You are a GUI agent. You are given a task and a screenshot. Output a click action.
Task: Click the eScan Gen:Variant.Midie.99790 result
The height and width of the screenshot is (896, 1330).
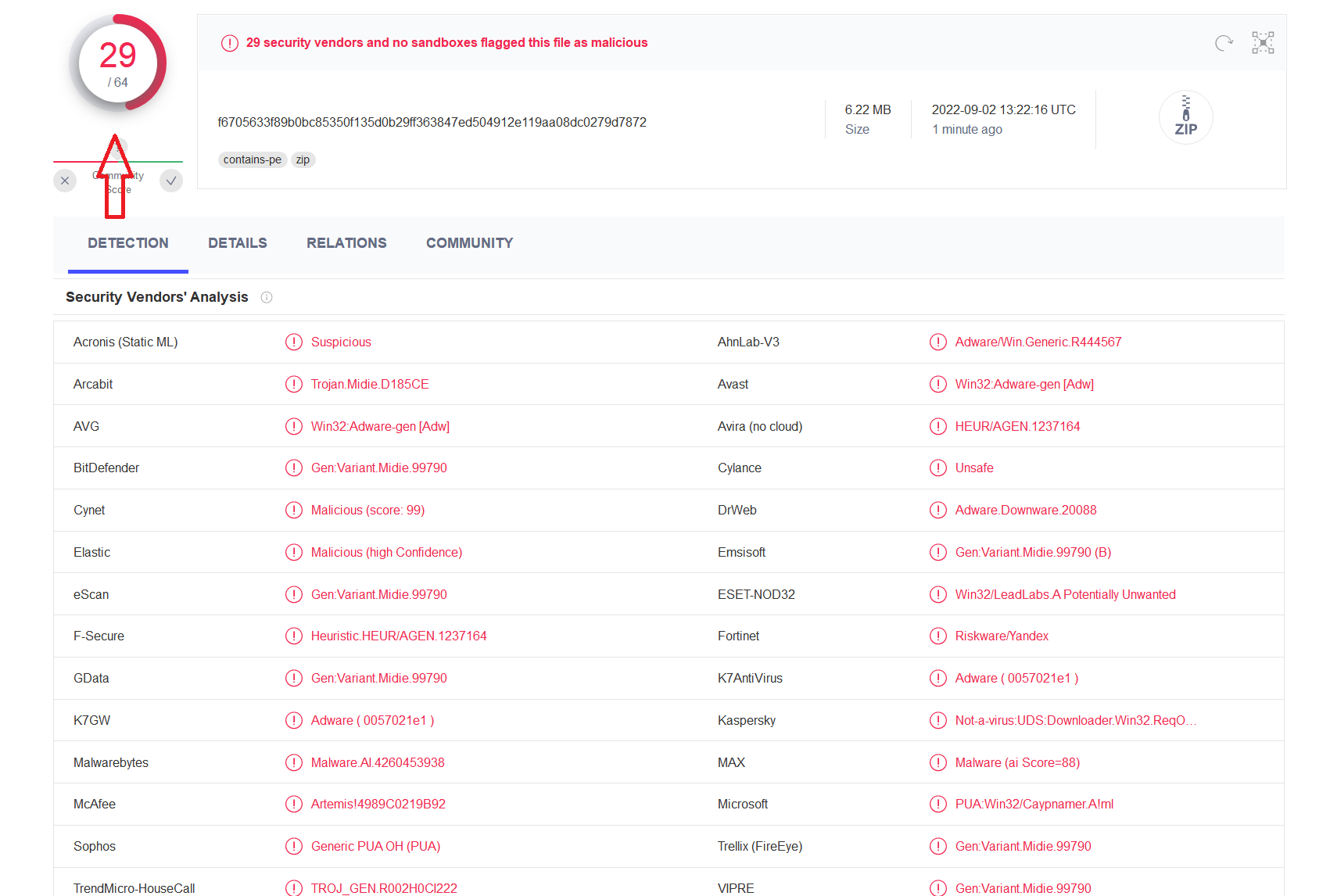pos(379,594)
